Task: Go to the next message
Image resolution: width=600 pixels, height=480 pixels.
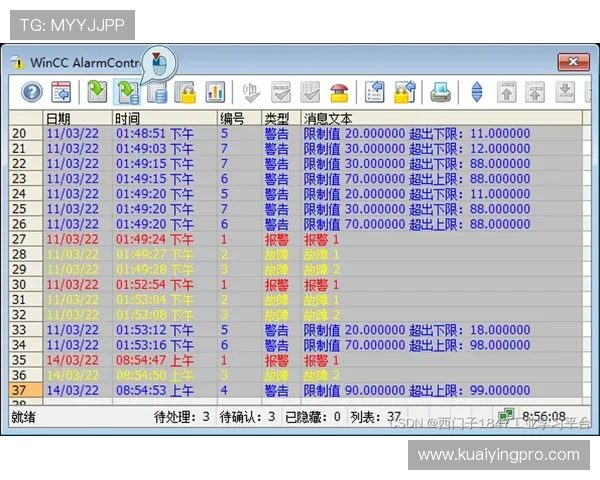Action: coord(565,92)
